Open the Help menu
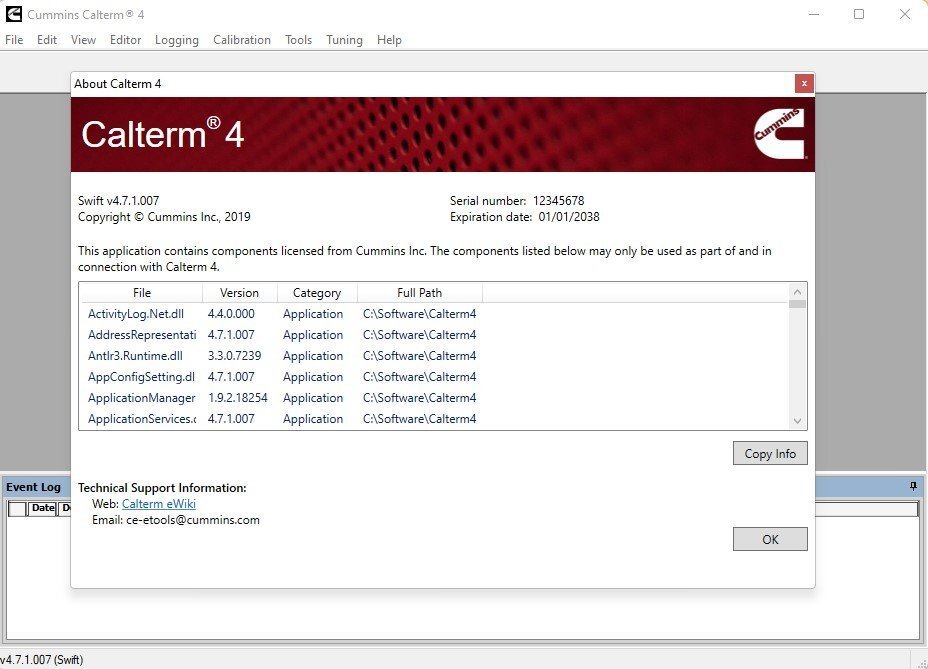 click(389, 40)
